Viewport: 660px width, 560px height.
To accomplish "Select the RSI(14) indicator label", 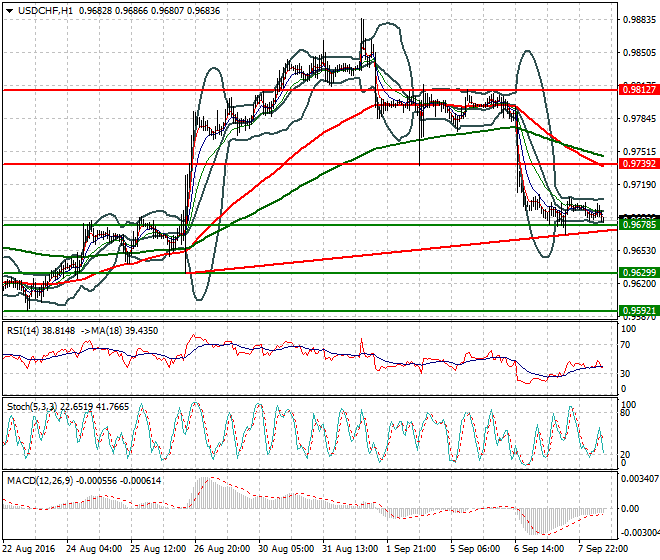I will [22, 331].
